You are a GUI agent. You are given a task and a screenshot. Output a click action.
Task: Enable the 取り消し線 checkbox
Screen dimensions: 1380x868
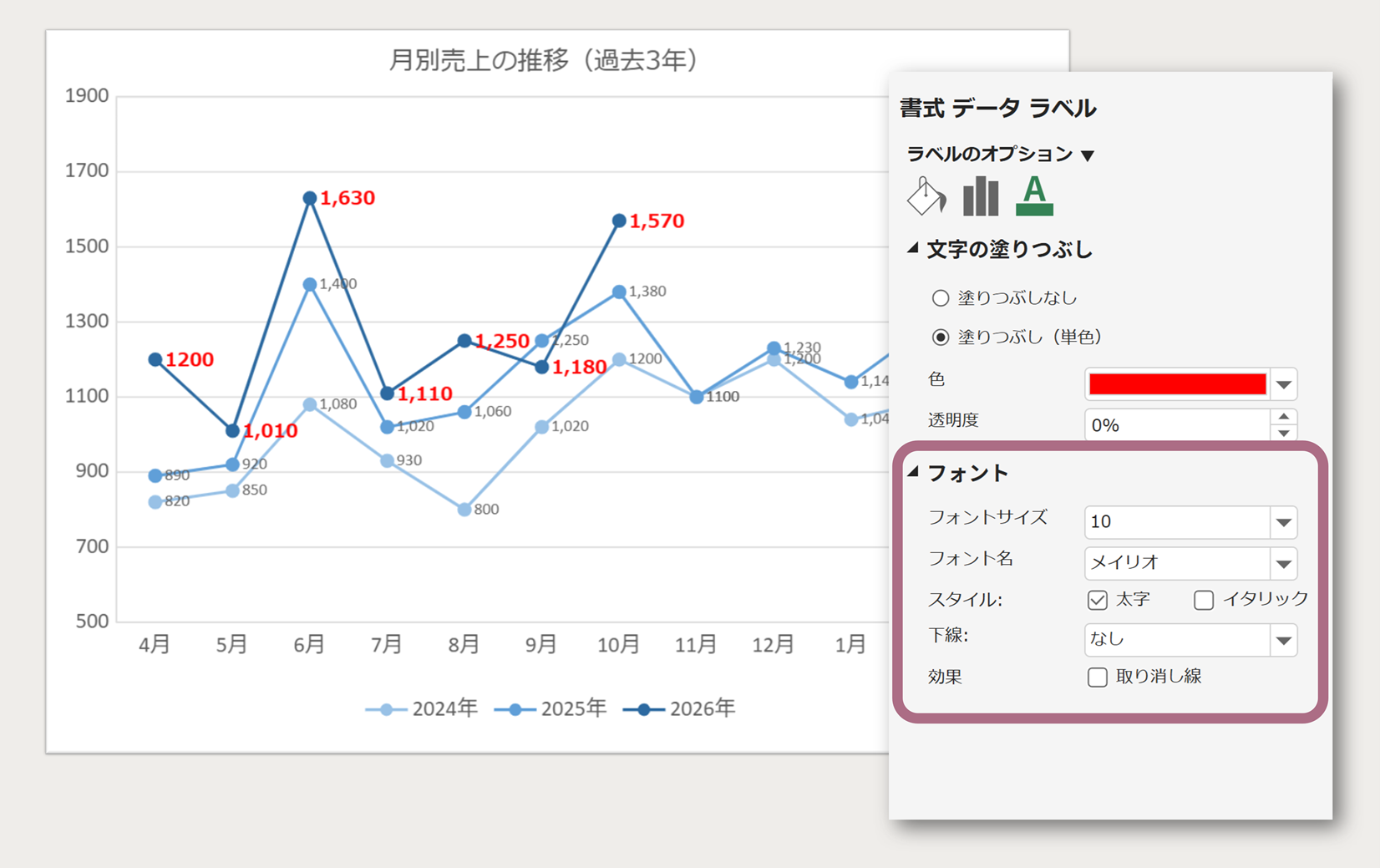pyautogui.click(x=1098, y=677)
